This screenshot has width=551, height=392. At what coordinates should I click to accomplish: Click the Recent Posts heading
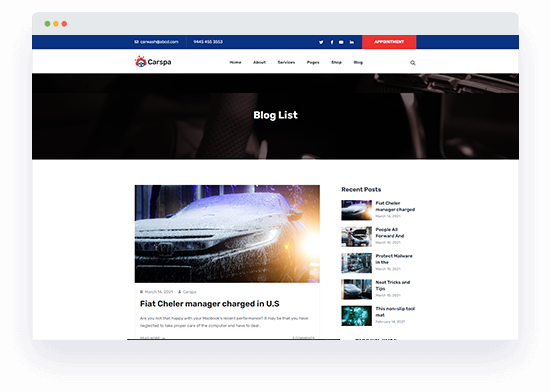tap(361, 189)
